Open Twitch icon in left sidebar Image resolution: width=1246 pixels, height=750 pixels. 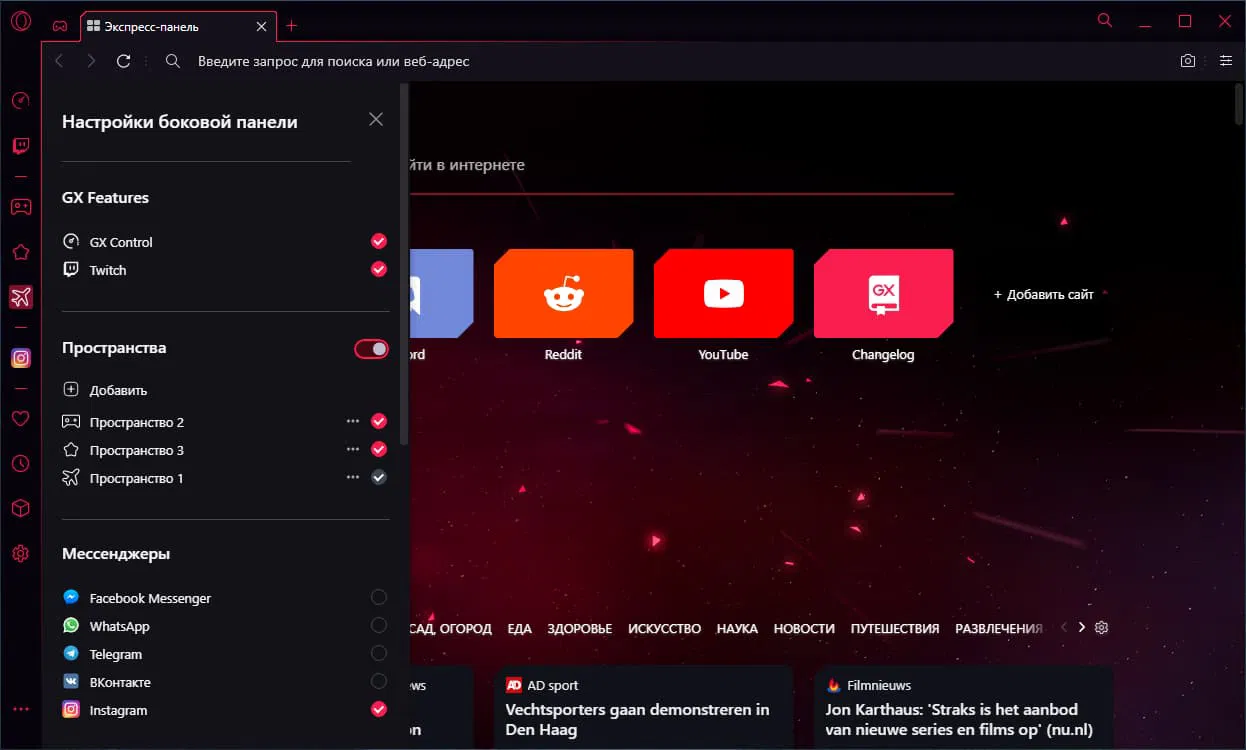pyautogui.click(x=20, y=146)
